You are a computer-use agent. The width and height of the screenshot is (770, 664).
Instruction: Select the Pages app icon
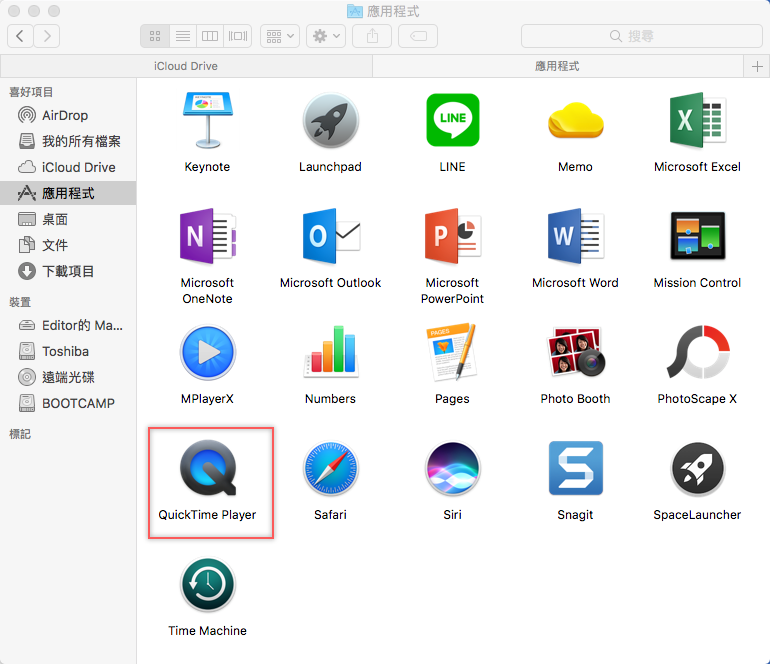(452, 352)
